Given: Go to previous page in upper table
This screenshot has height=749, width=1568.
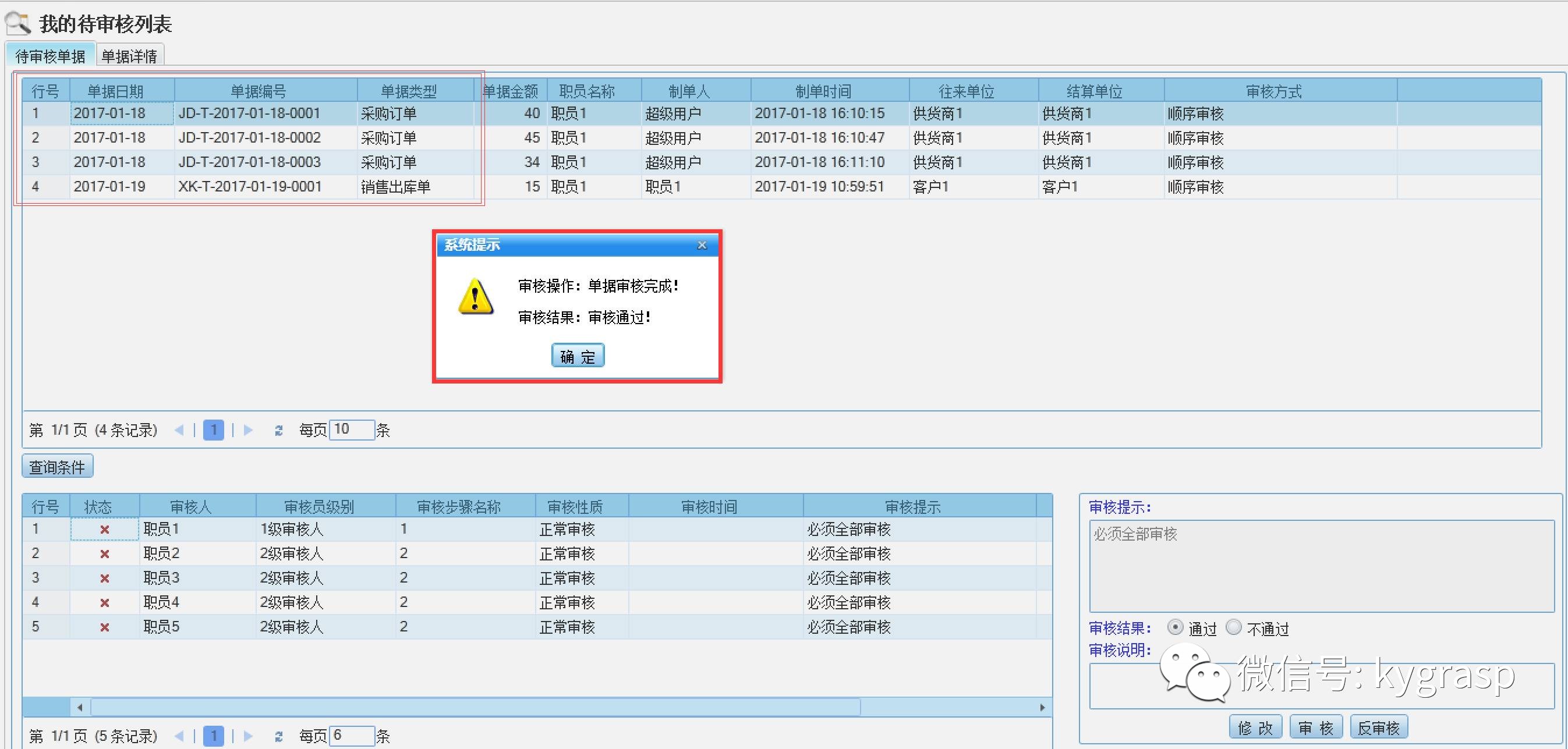Looking at the screenshot, I should pyautogui.click(x=179, y=431).
